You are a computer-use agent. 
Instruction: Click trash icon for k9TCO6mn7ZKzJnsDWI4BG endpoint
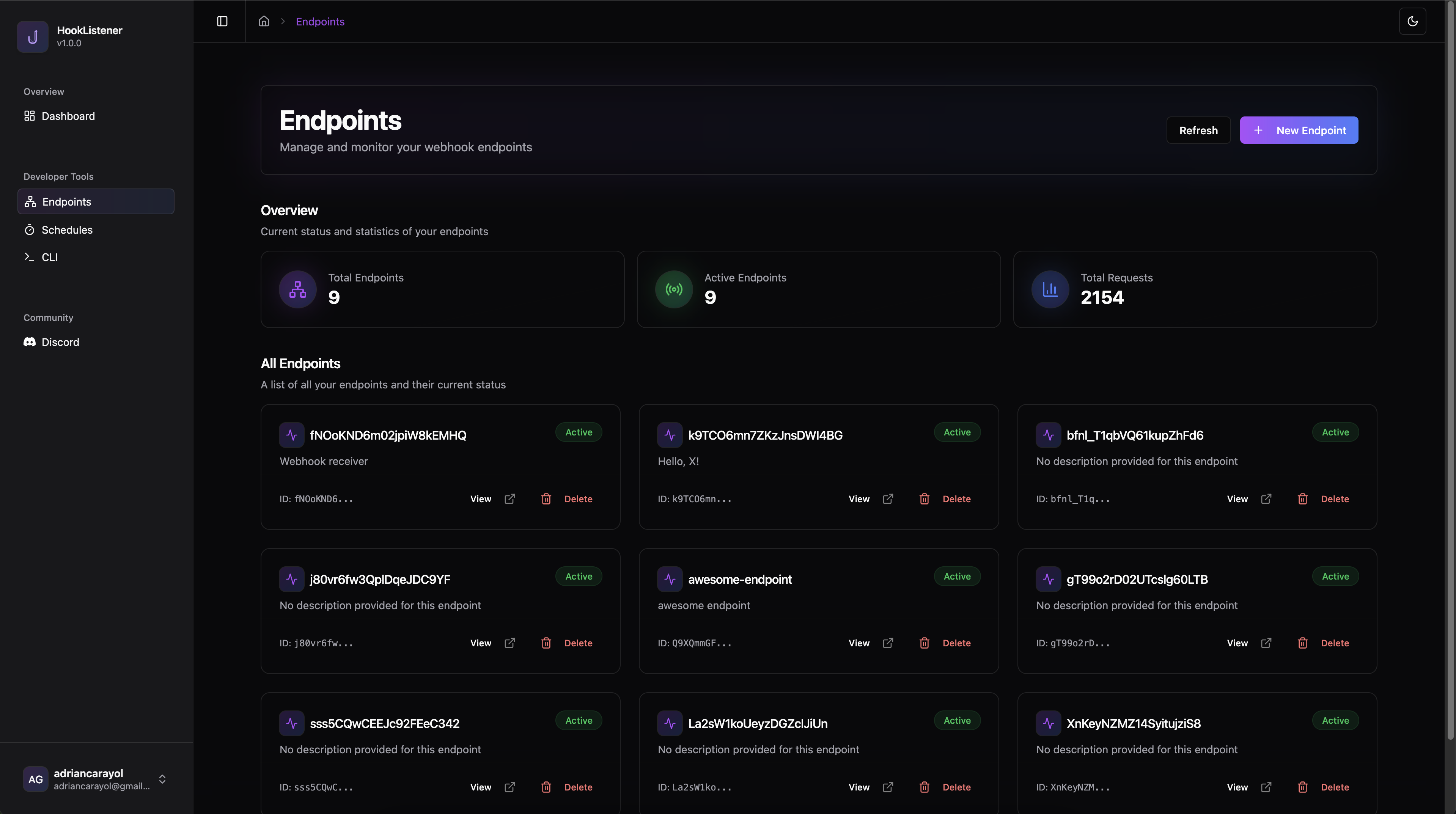[x=924, y=498]
